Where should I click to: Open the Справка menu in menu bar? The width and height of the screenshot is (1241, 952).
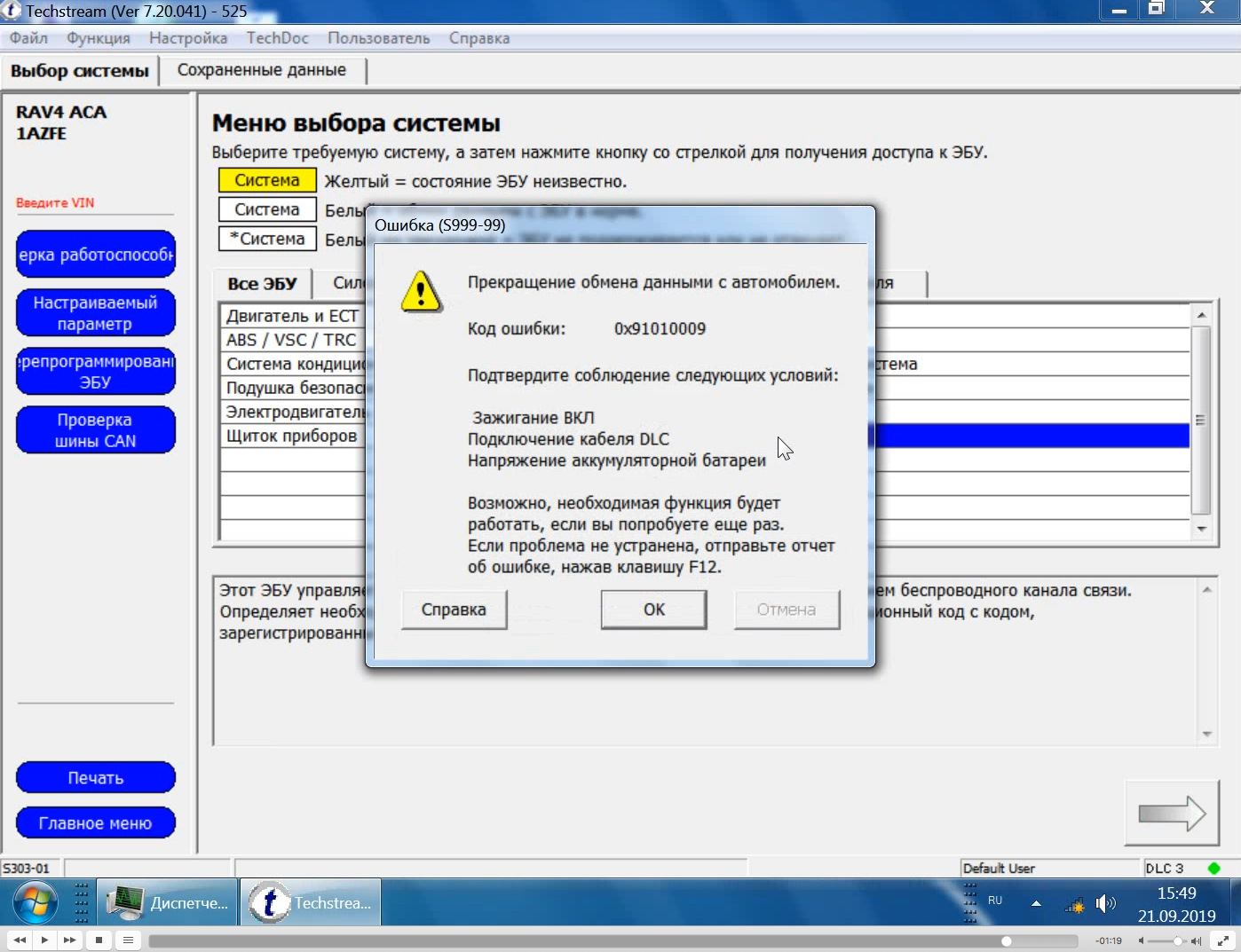479,38
